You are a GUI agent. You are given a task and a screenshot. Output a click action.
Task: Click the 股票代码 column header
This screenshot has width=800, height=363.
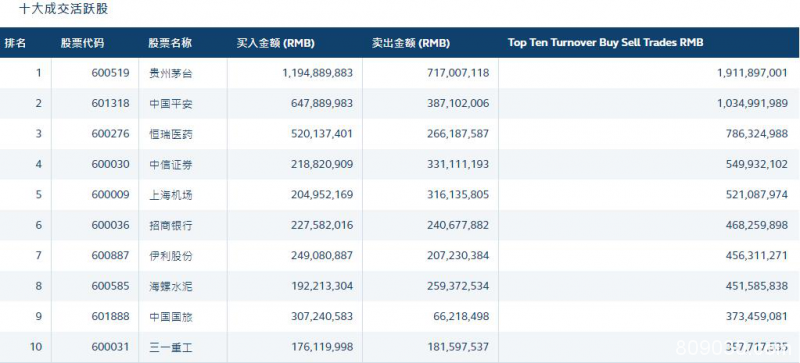coord(82,43)
